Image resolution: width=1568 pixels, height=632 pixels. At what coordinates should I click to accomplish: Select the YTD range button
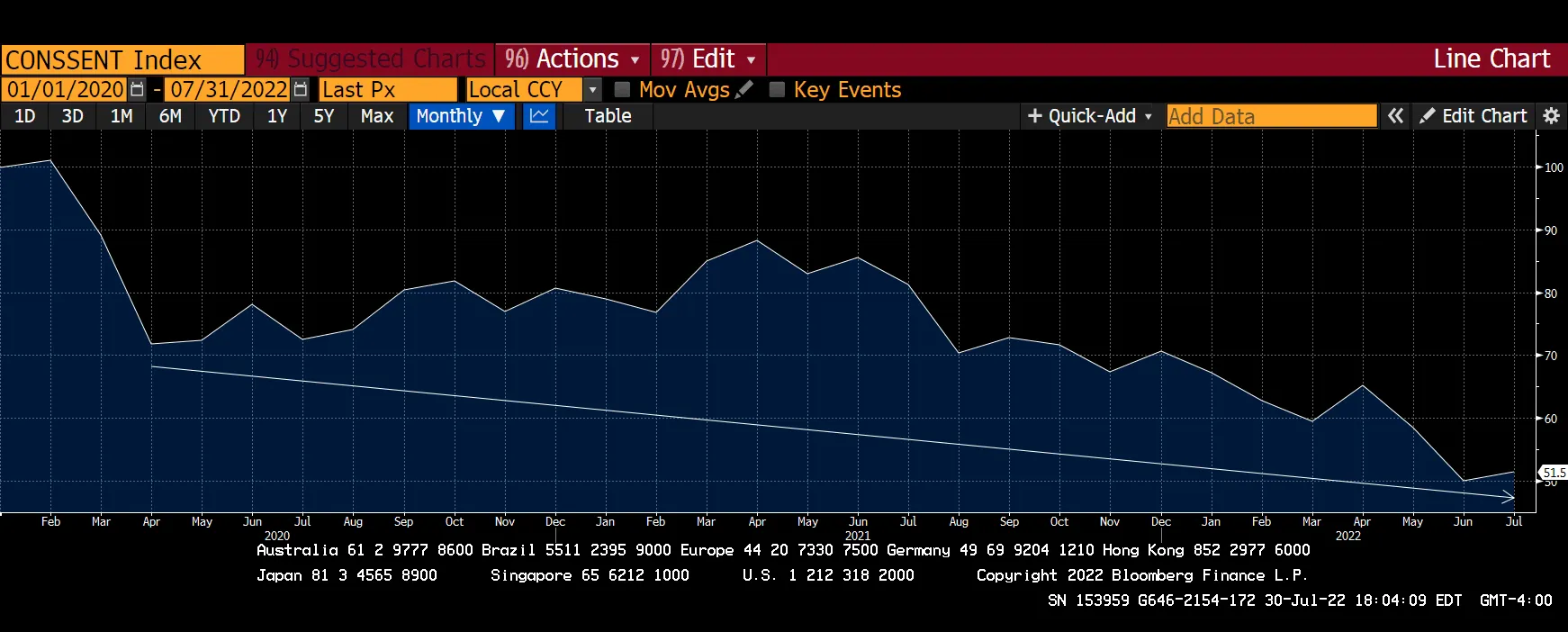click(224, 116)
